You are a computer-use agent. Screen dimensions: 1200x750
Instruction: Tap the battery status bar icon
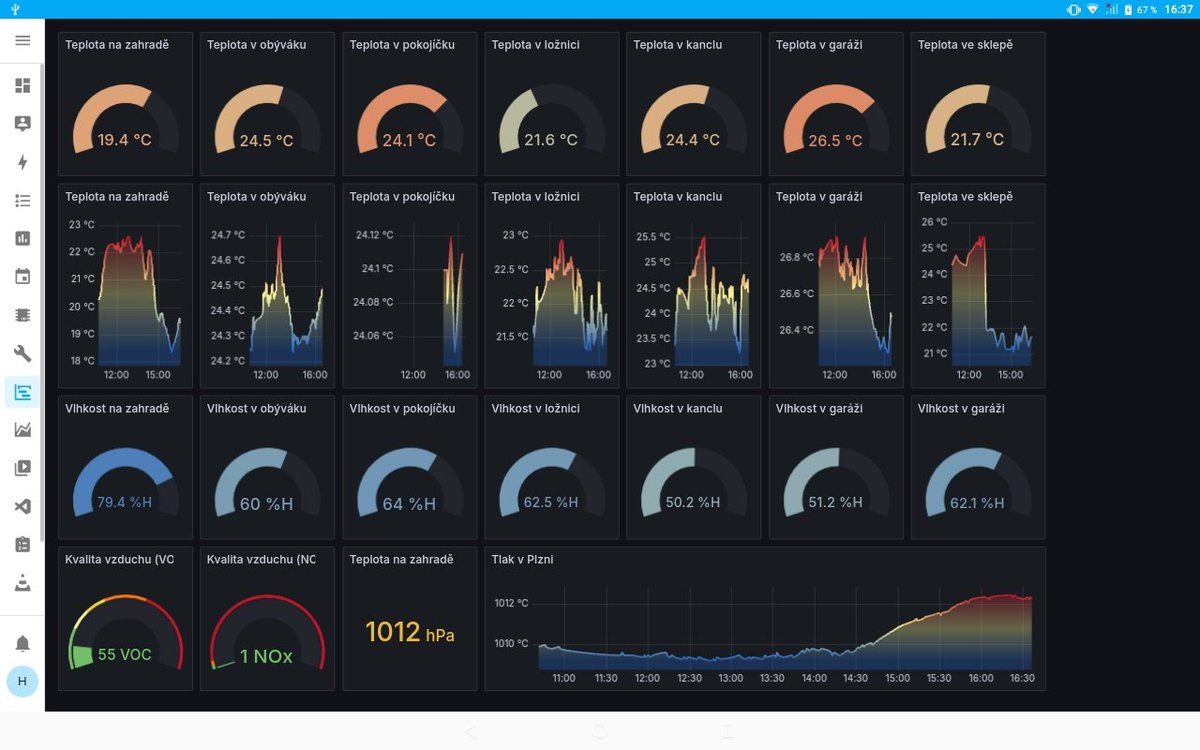(1128, 9)
